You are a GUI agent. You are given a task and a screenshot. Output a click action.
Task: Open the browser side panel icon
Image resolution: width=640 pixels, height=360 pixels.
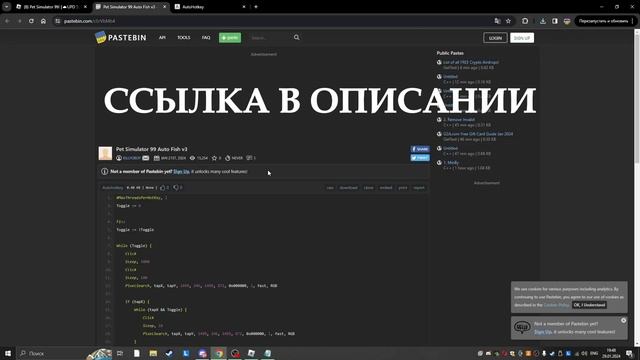(x=555, y=21)
